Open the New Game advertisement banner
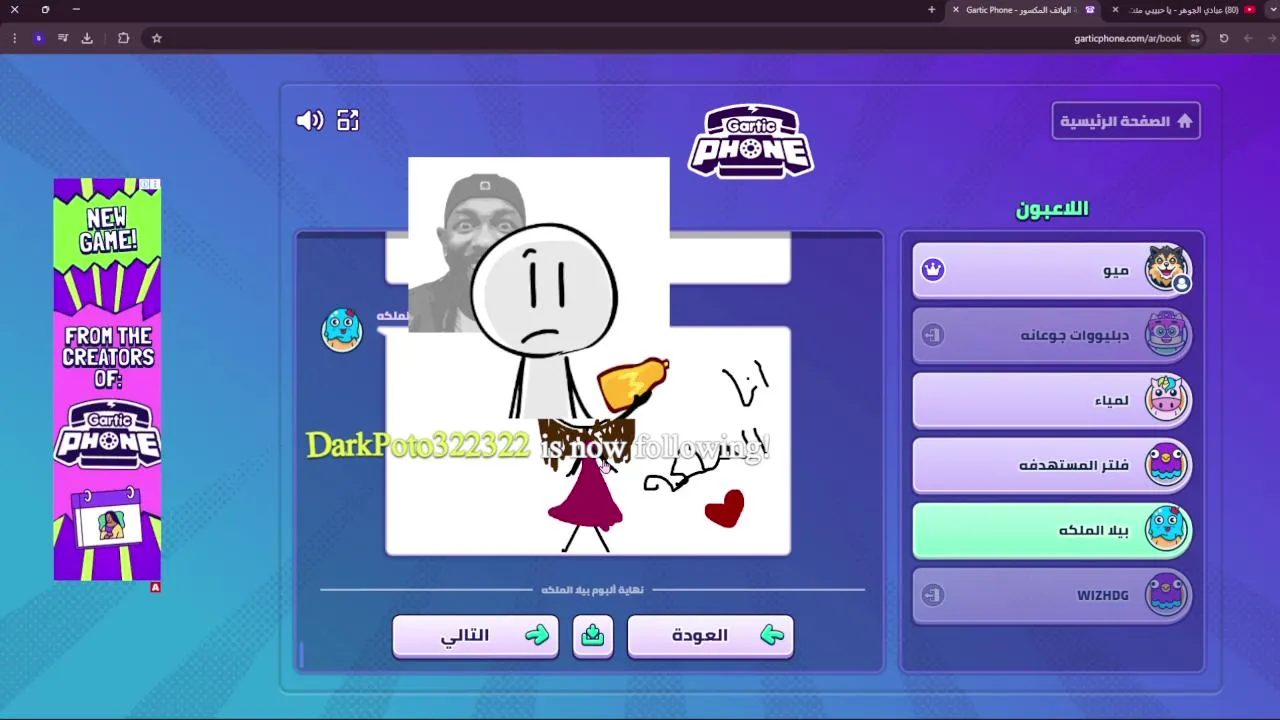1280x720 pixels. [x=107, y=380]
